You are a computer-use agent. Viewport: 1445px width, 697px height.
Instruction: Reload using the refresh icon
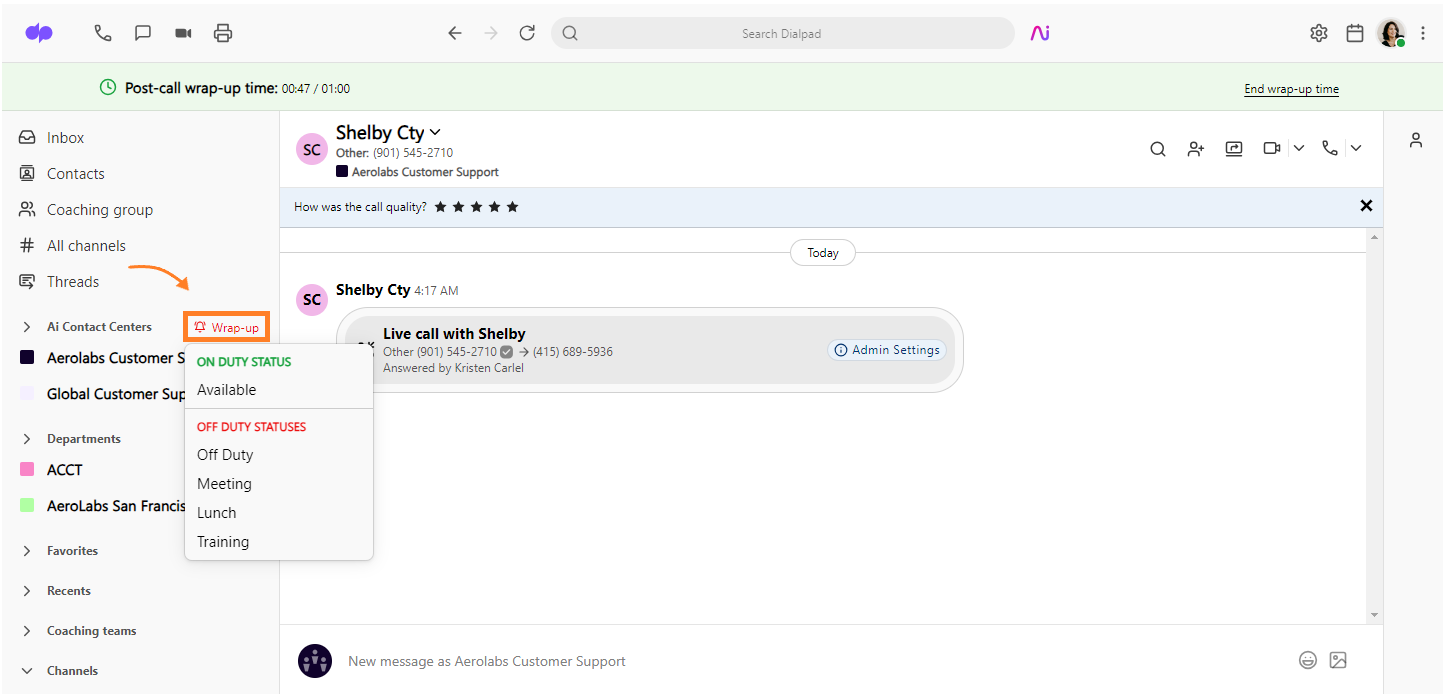click(x=527, y=33)
